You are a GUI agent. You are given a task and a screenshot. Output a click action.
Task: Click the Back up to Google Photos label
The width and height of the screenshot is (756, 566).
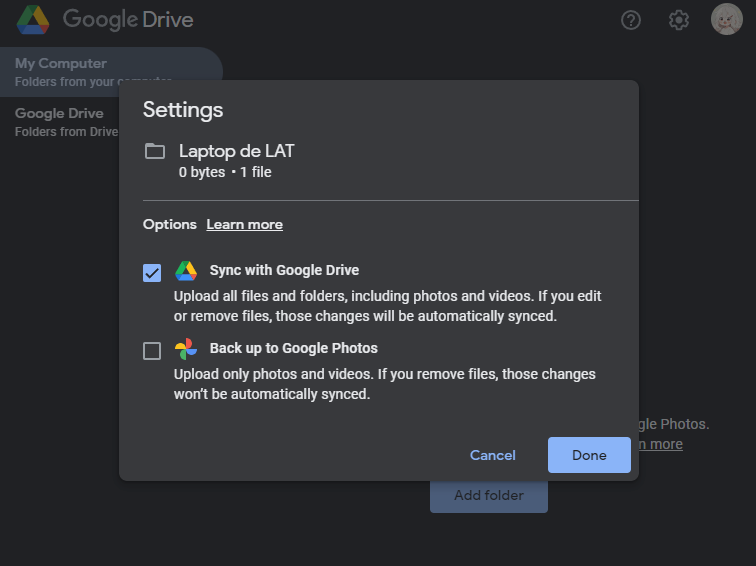[x=293, y=349]
